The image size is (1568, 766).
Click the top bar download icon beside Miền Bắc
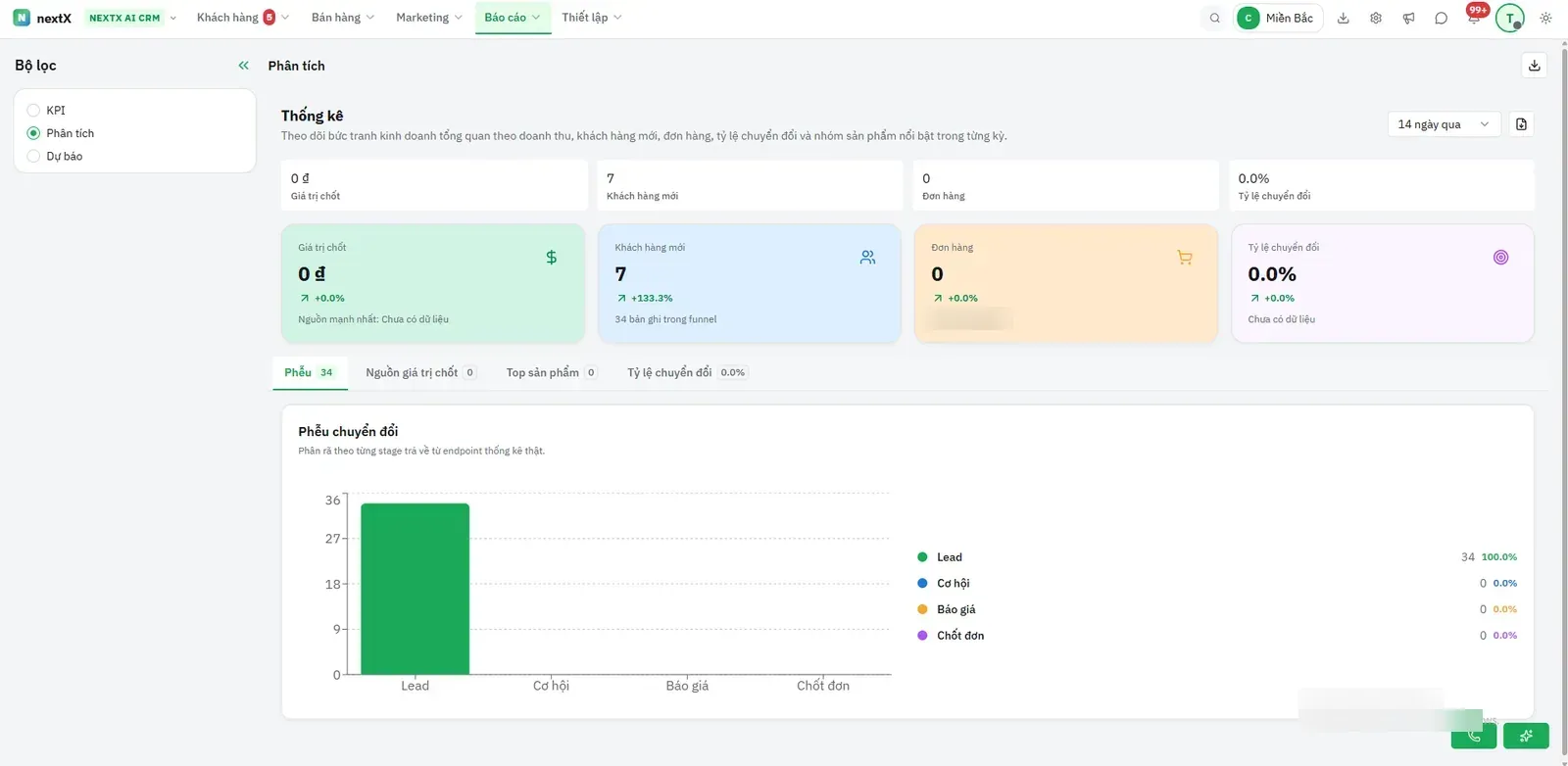(1344, 18)
